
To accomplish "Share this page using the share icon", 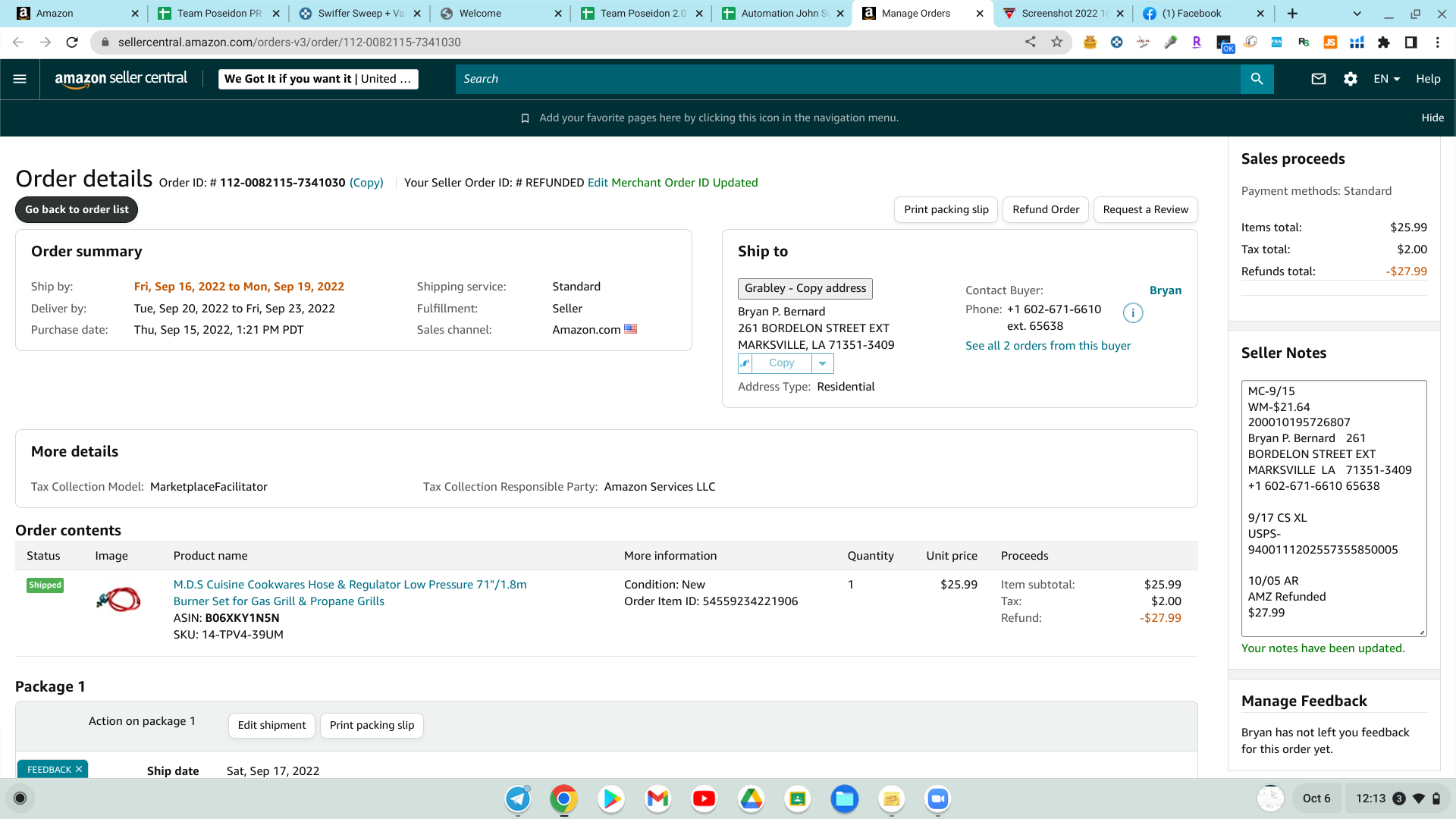I will (1031, 42).
